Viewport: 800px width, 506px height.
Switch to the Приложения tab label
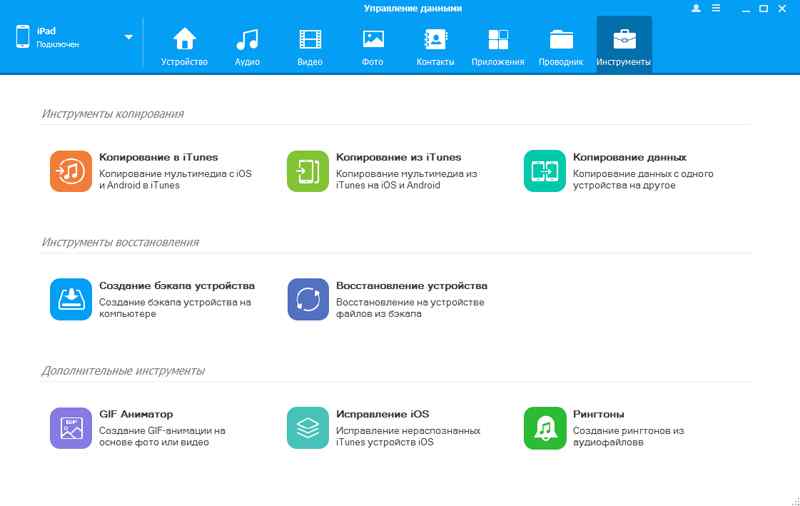click(498, 62)
